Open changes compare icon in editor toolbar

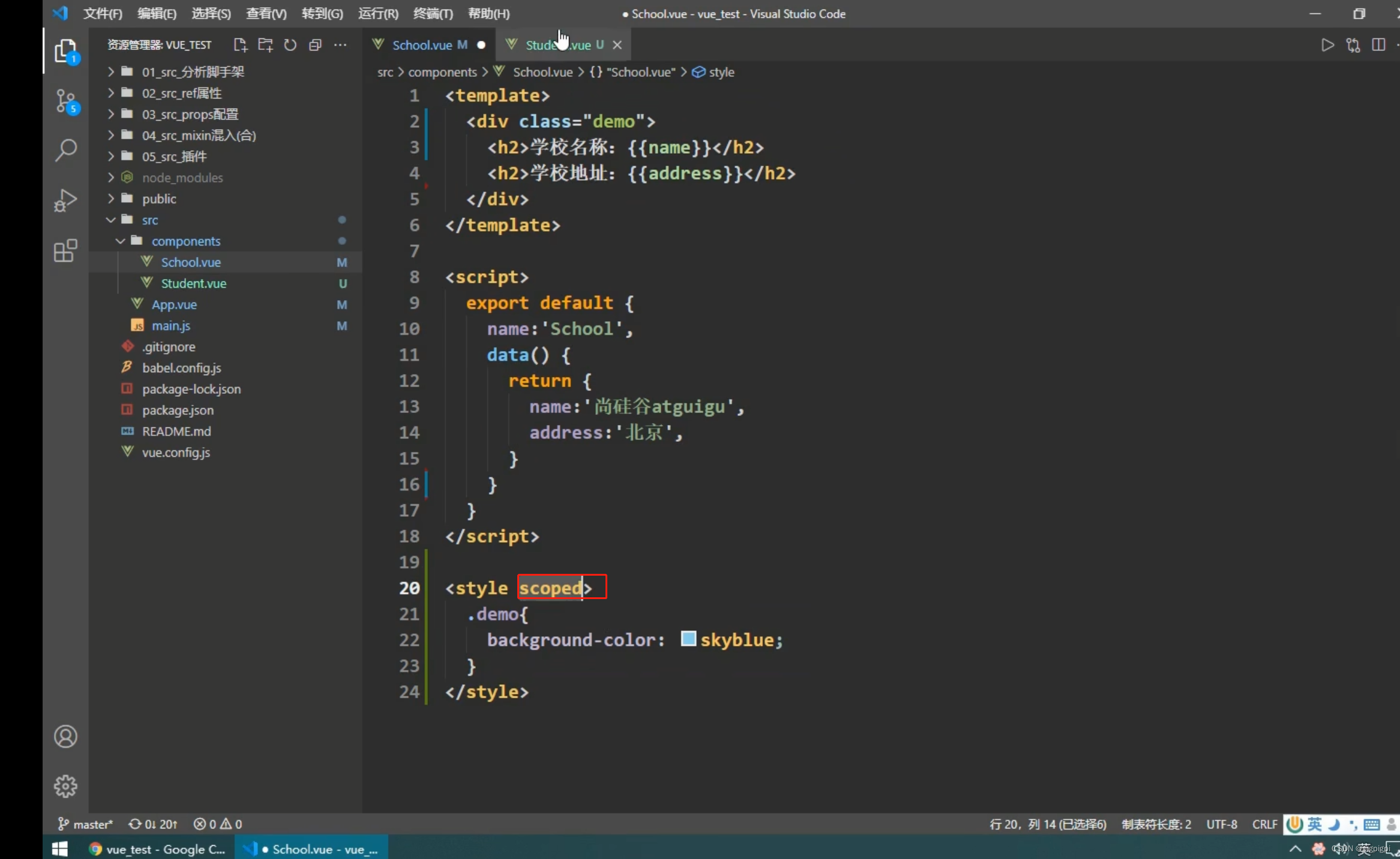[x=1353, y=45]
